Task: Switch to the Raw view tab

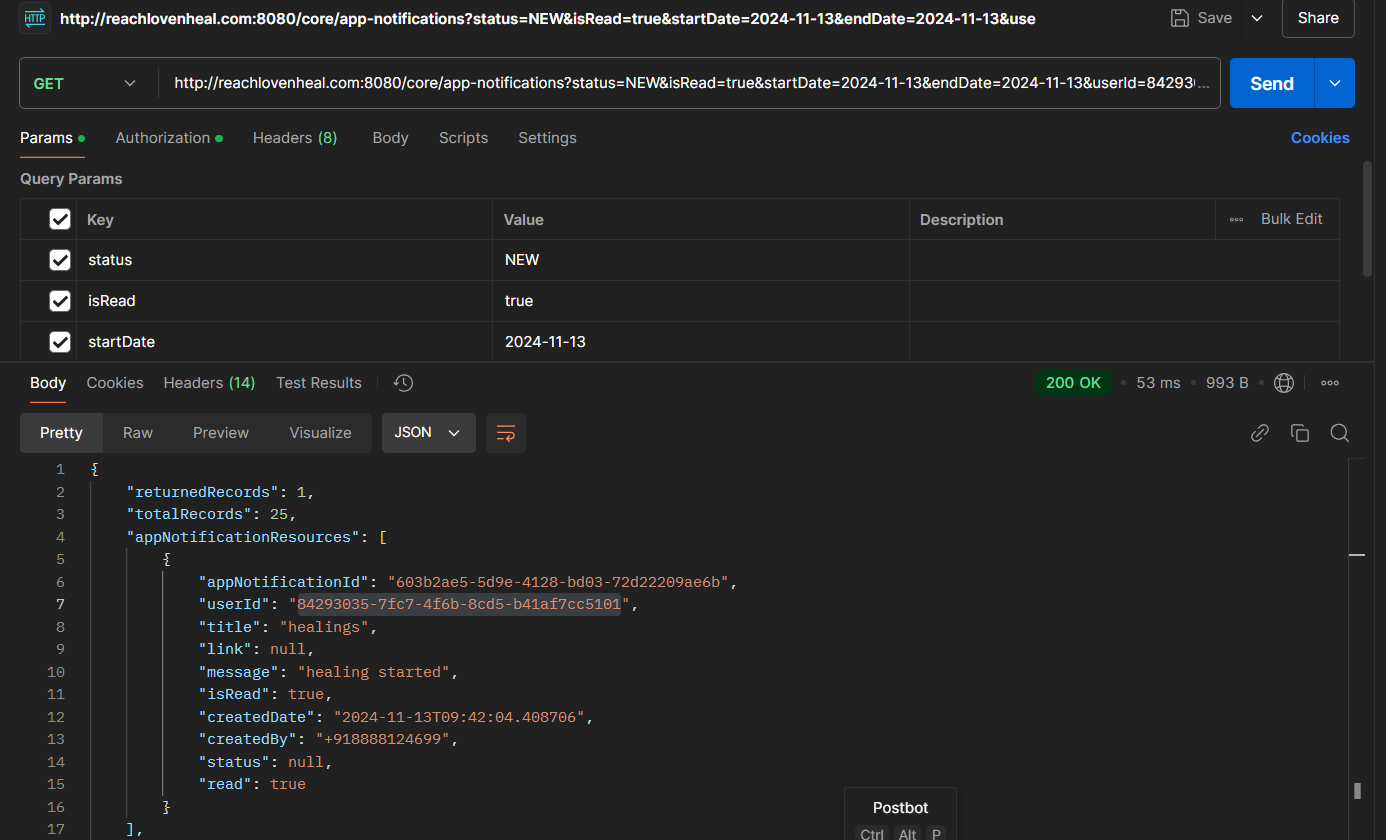Action: click(138, 433)
